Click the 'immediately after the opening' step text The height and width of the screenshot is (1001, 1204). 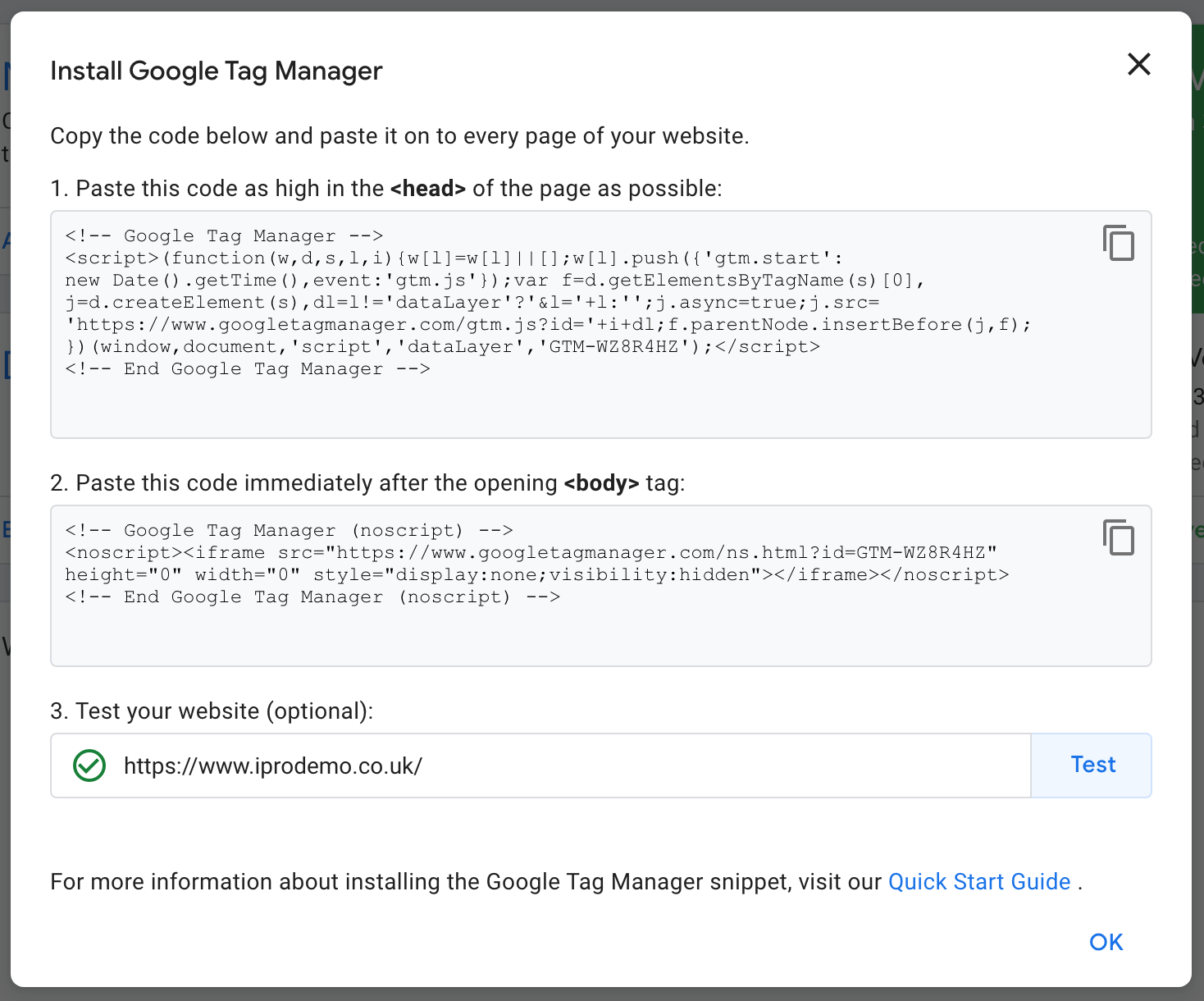click(x=367, y=482)
